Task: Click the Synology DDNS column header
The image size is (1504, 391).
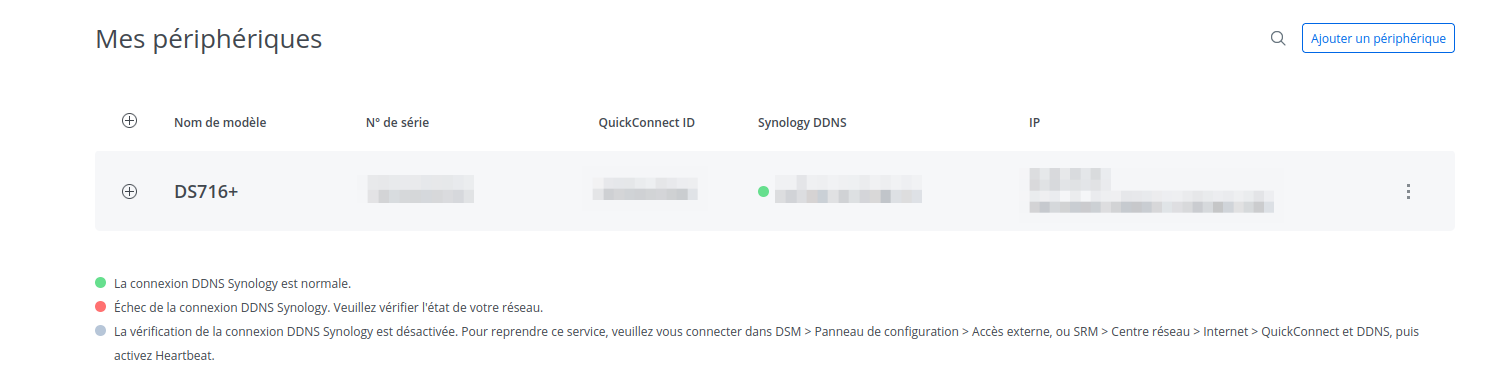Action: pyautogui.click(x=802, y=123)
